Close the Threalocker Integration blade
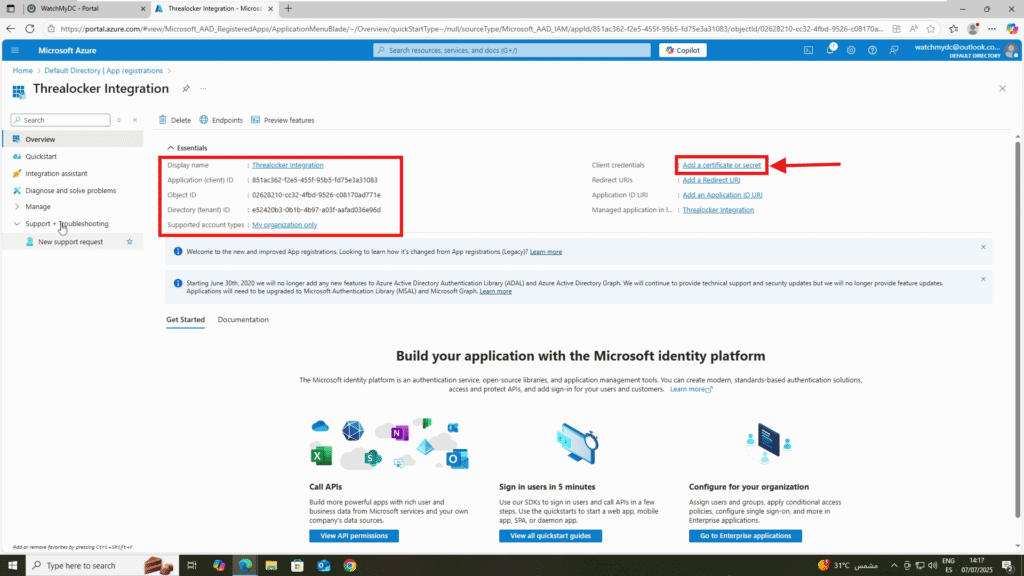 tap(1002, 89)
